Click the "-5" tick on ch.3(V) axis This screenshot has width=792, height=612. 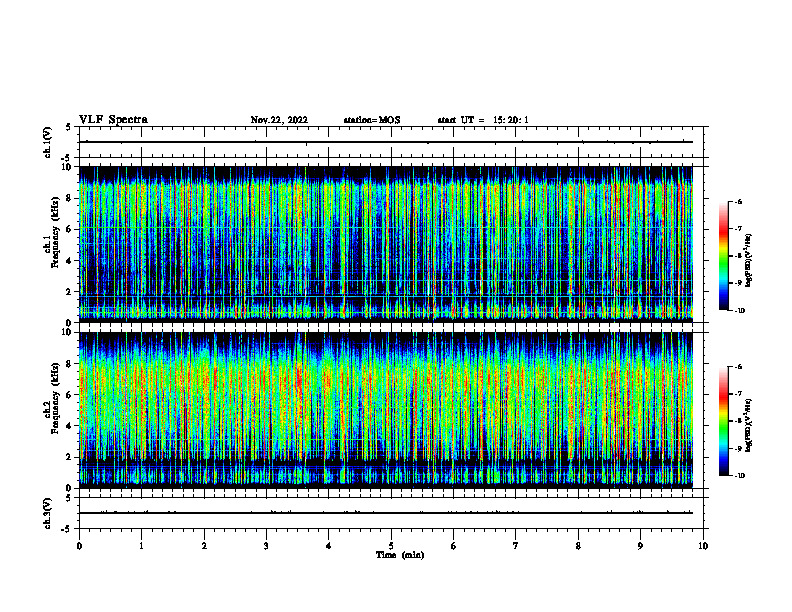tap(68, 529)
